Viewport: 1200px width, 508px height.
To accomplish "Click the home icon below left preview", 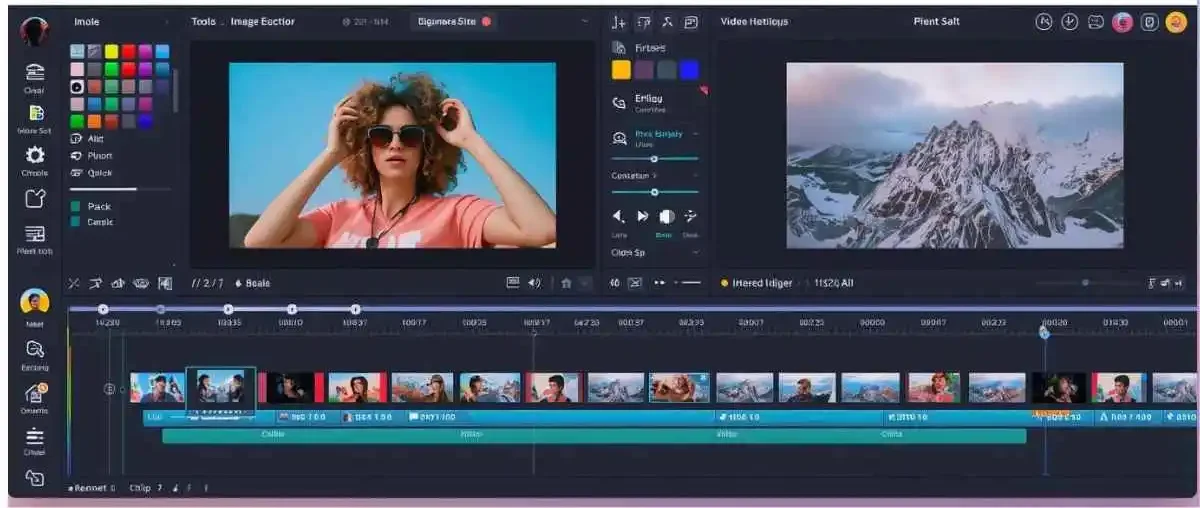I will click(x=566, y=284).
